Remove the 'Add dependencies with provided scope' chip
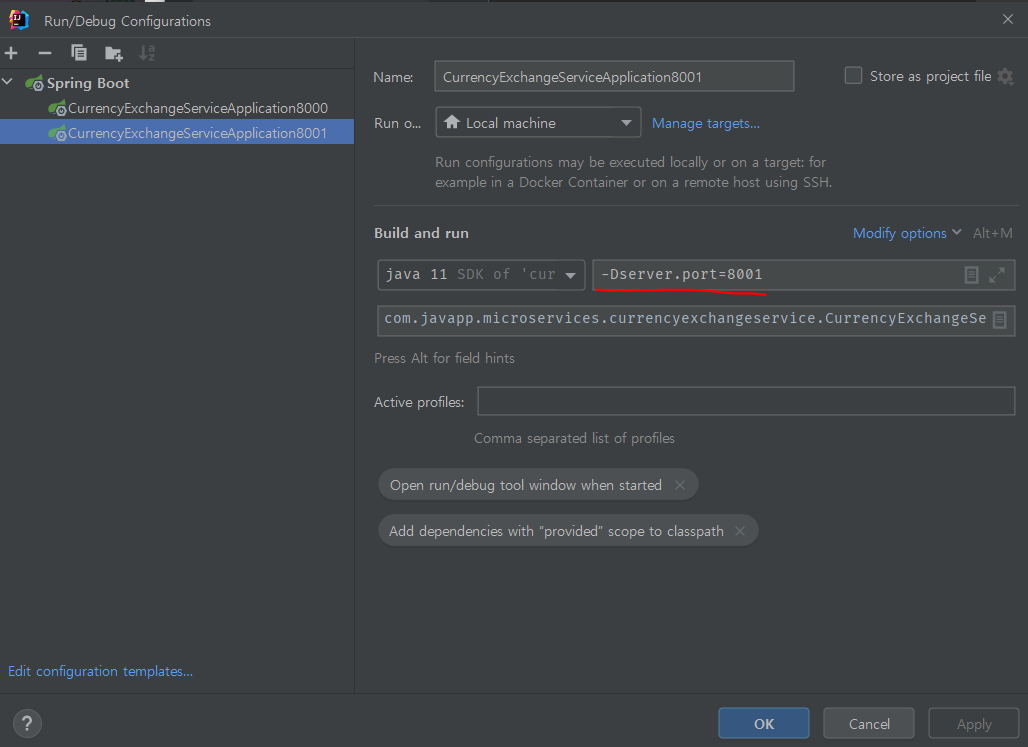1028x747 pixels. pyautogui.click(x=740, y=531)
